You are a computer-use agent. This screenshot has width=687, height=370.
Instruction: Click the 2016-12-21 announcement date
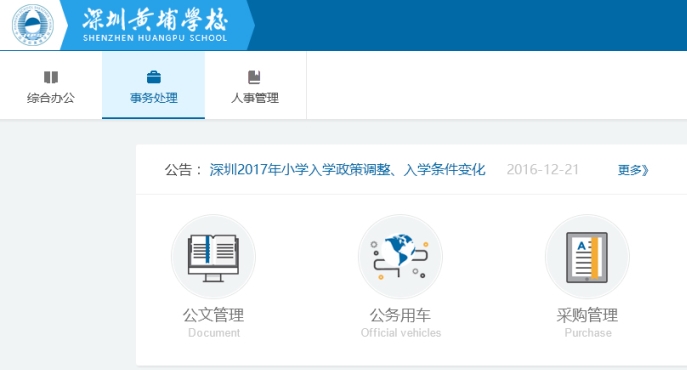[x=542, y=170]
